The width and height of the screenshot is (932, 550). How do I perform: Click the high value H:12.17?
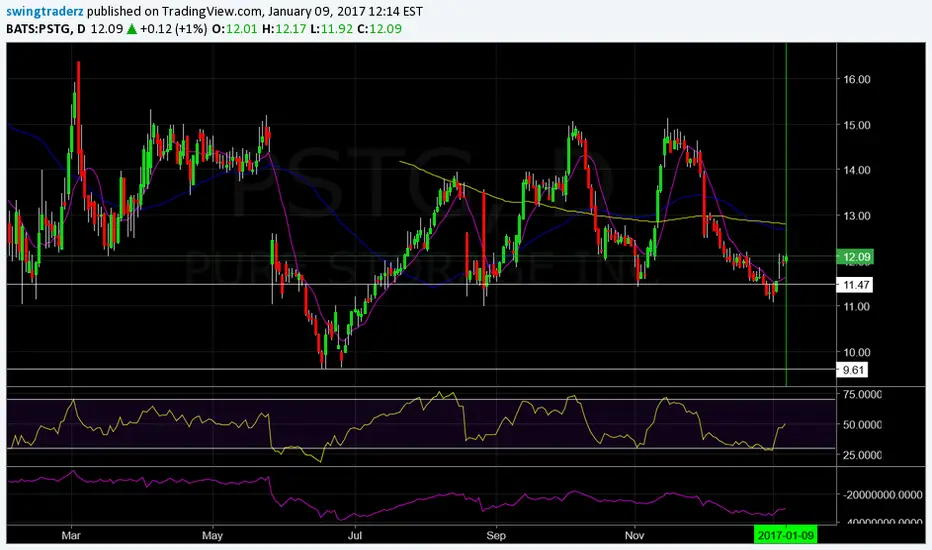click(284, 29)
